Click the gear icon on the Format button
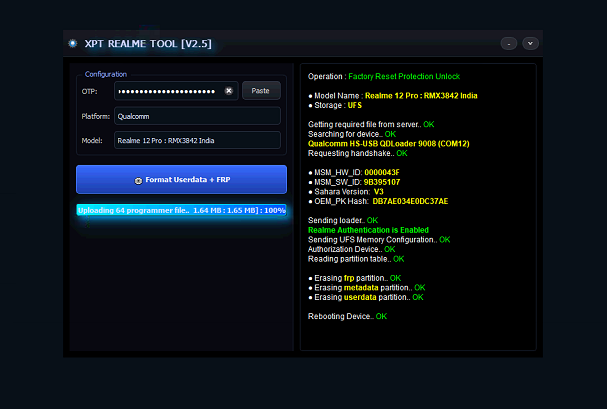607x409 pixels. (x=138, y=180)
